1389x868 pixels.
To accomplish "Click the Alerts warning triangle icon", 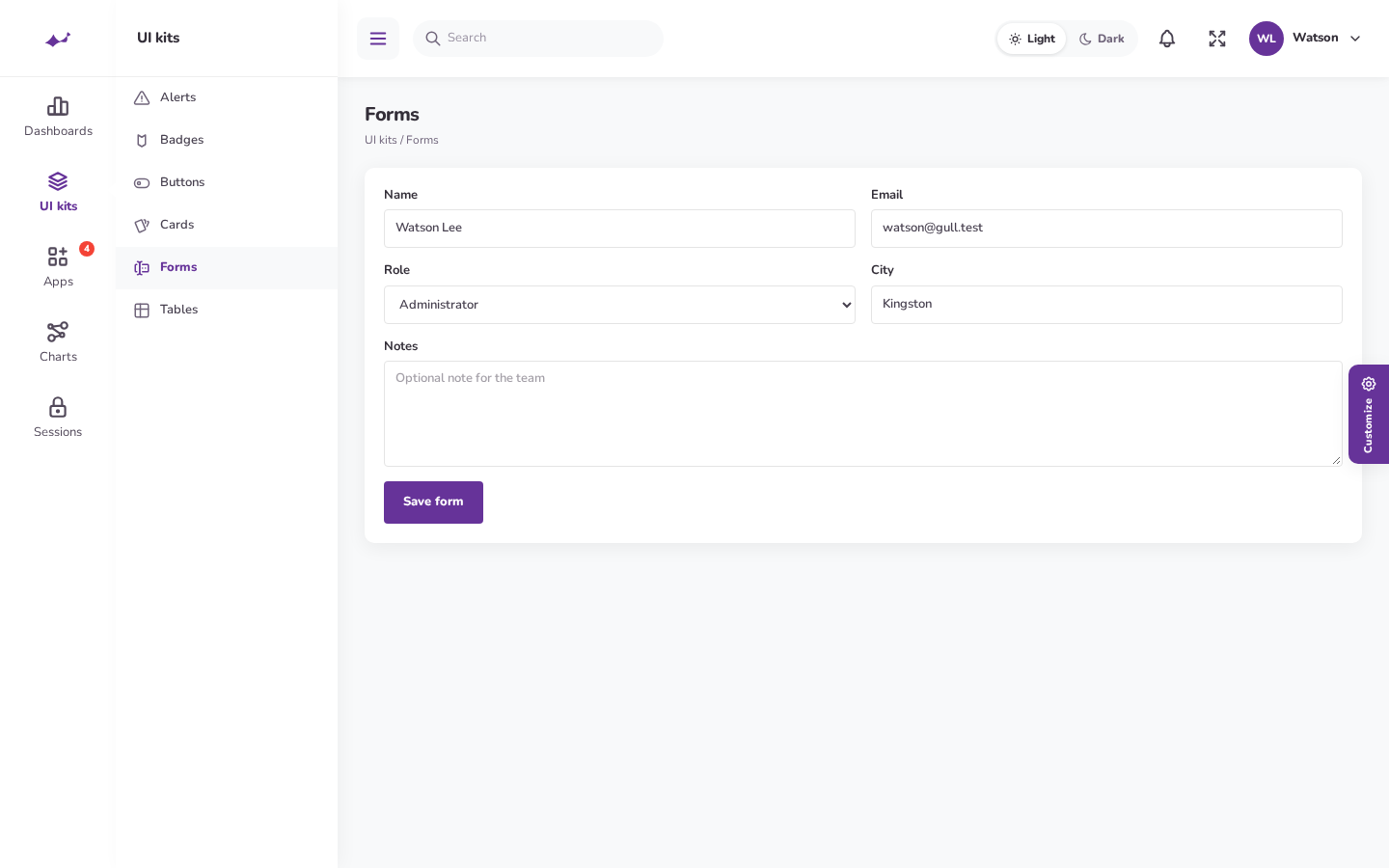I will 142,97.
